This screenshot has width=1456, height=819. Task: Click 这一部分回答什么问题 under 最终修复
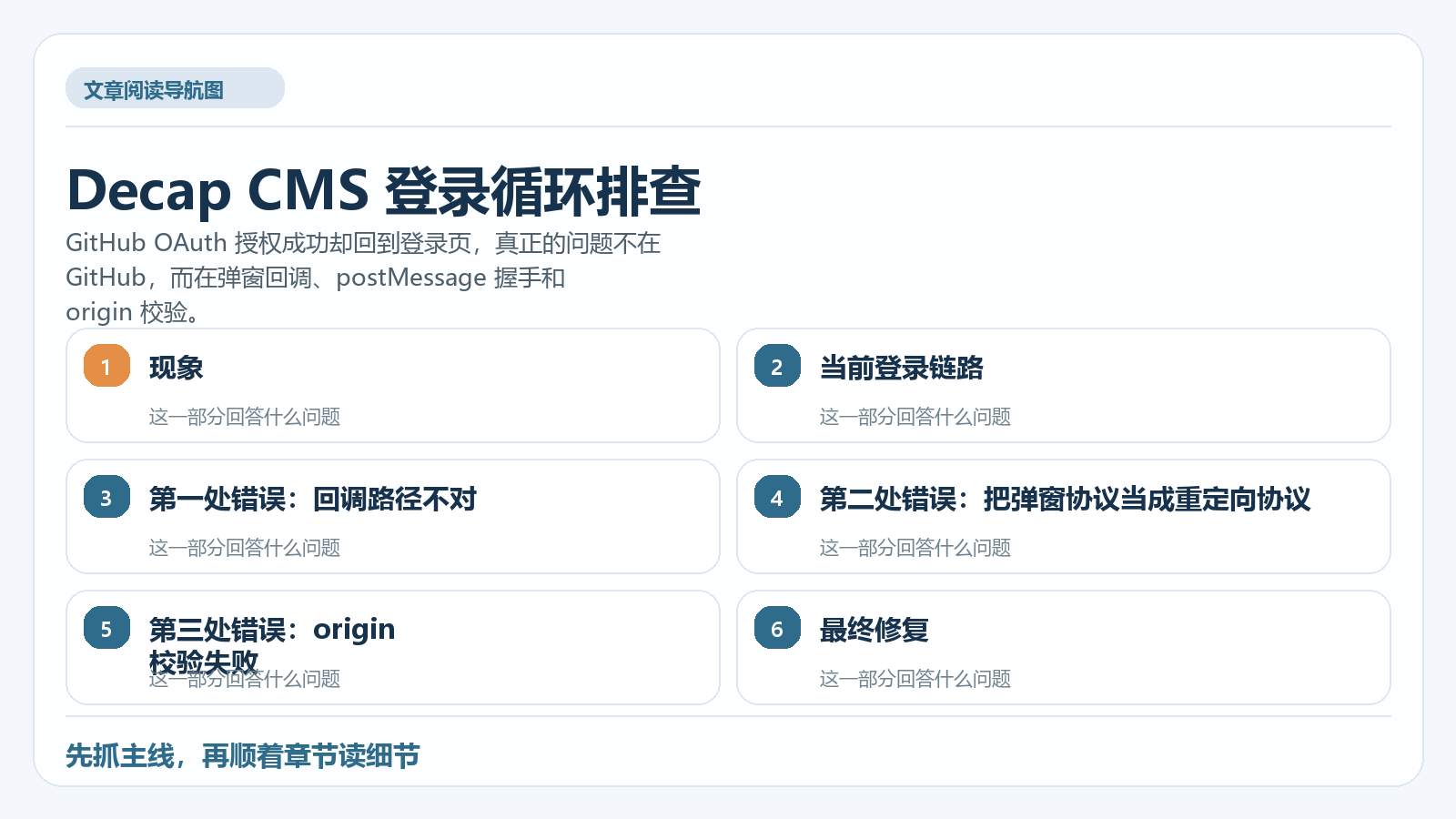pyautogui.click(x=915, y=679)
